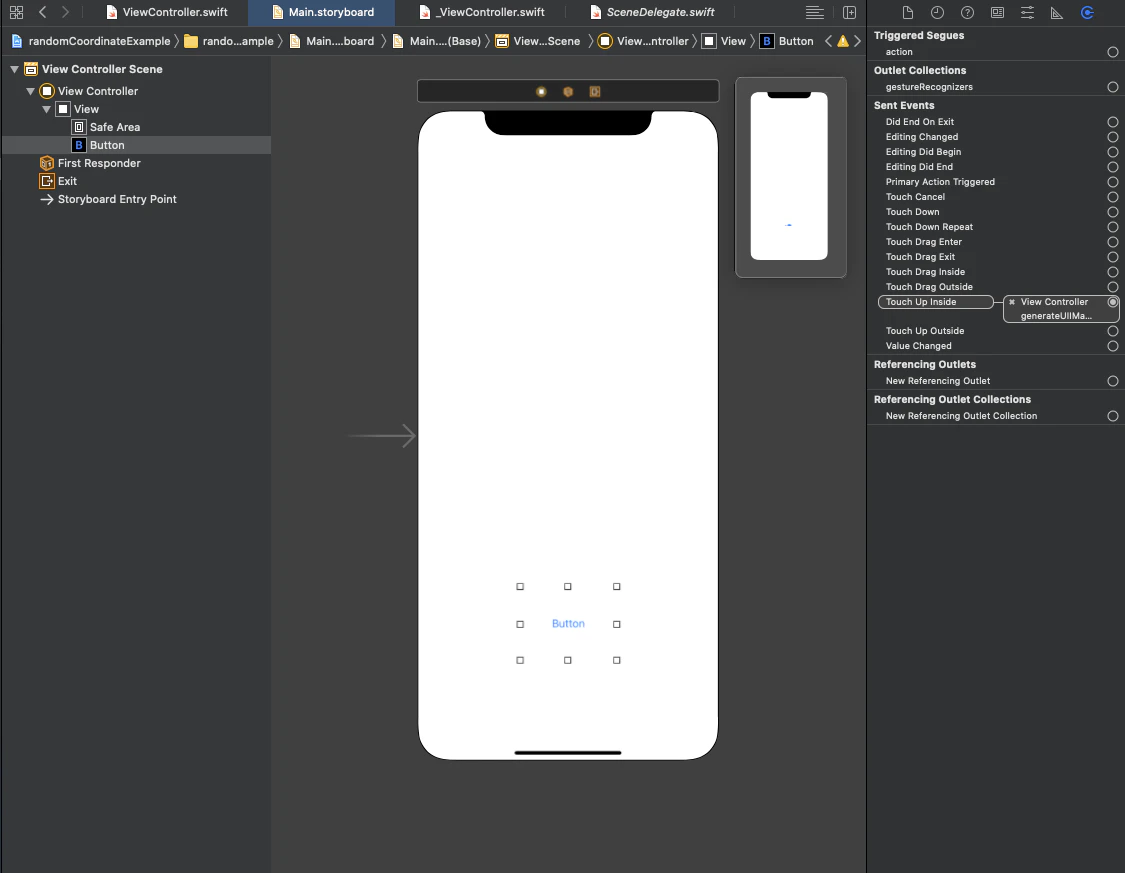
Task: Switch to SceneDelegate.swift tab
Action: click(x=651, y=12)
